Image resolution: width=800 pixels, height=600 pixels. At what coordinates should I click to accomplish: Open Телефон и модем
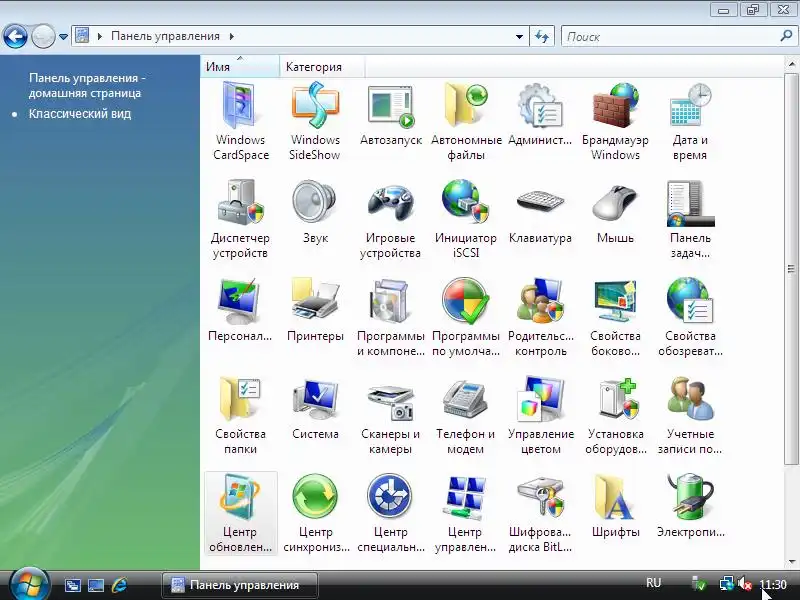465,416
